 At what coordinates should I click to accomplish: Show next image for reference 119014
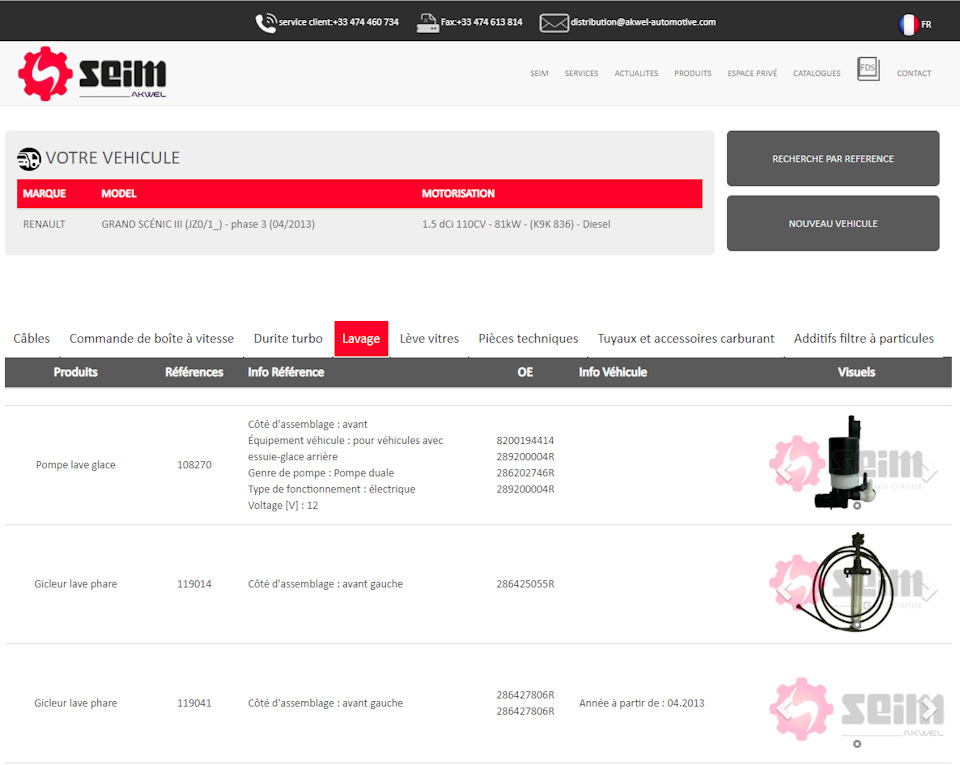(929, 591)
